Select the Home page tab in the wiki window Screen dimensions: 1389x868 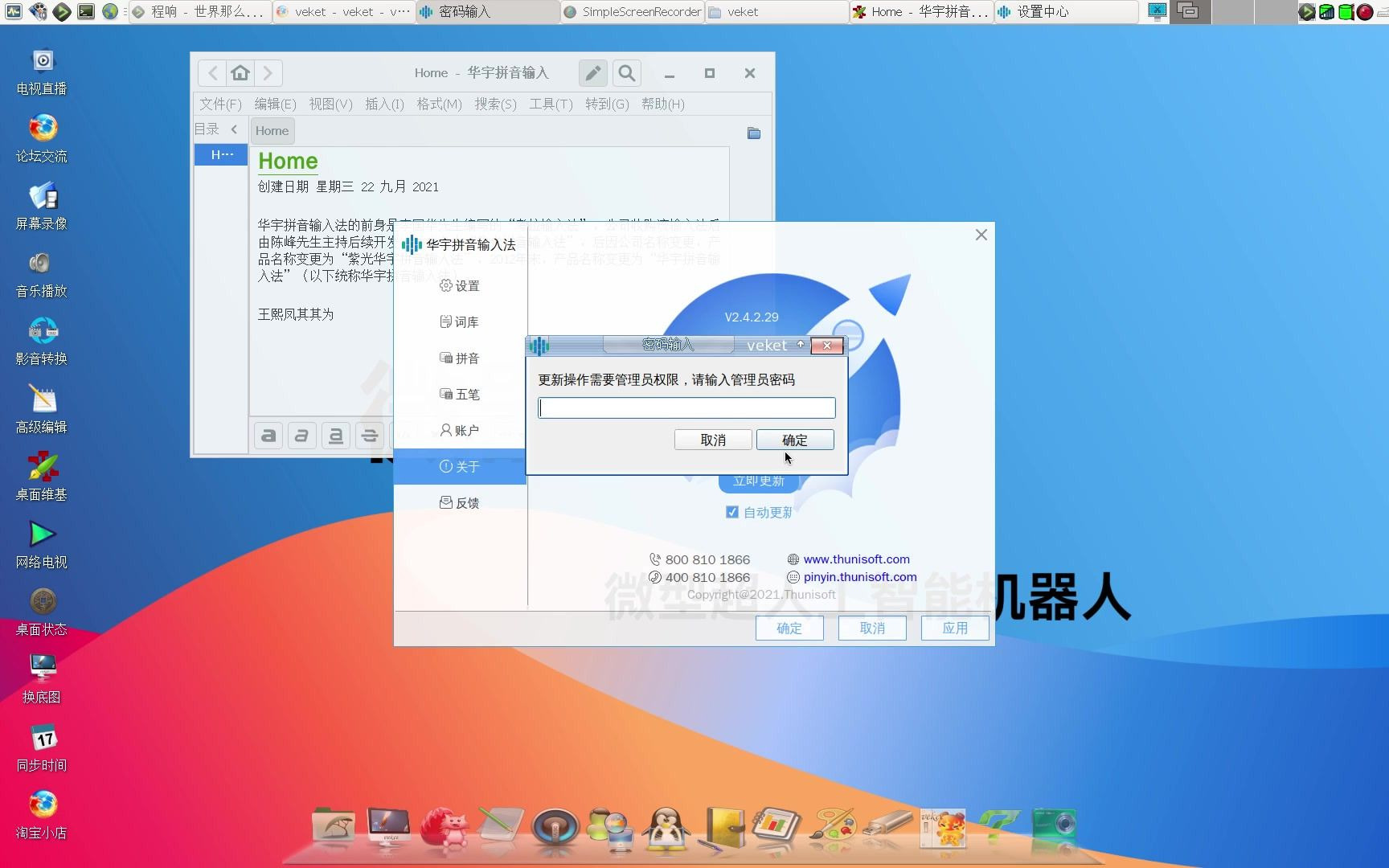click(272, 131)
